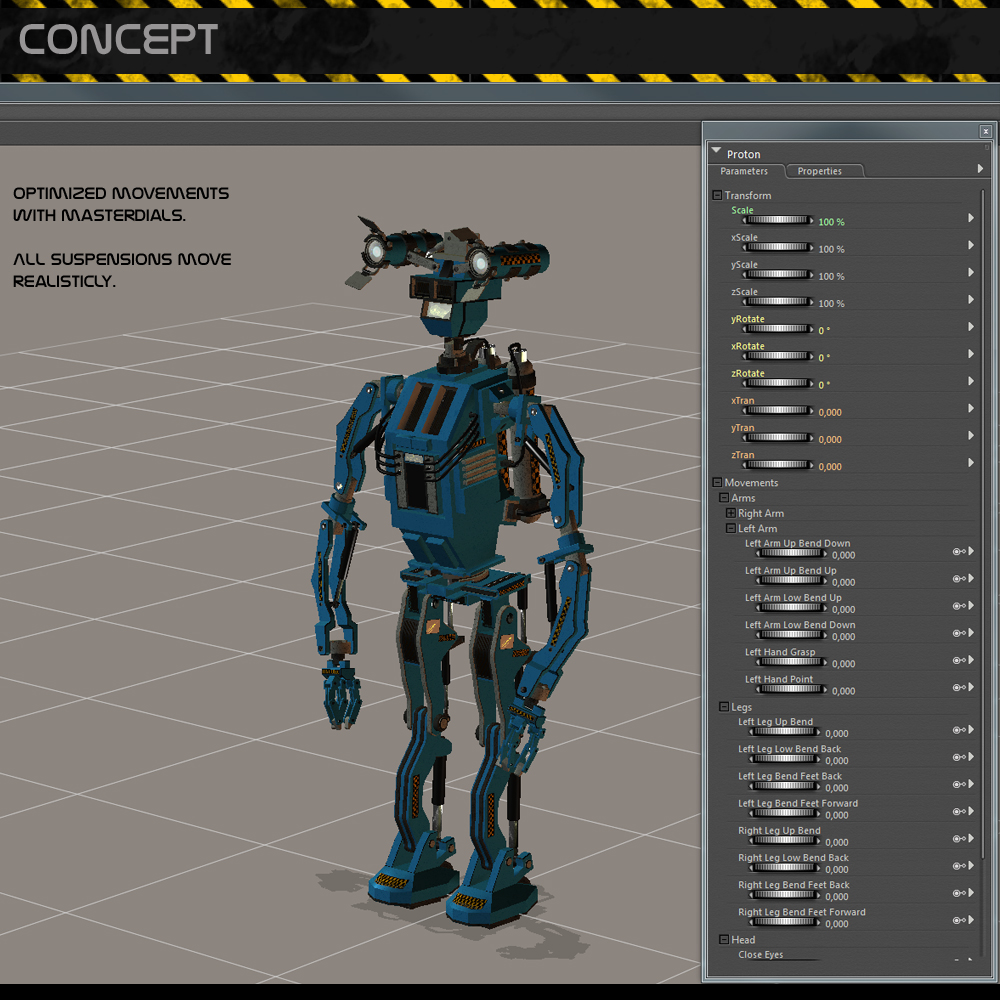
Task: Collapse the Proton panel title triangle
Action: point(716,151)
